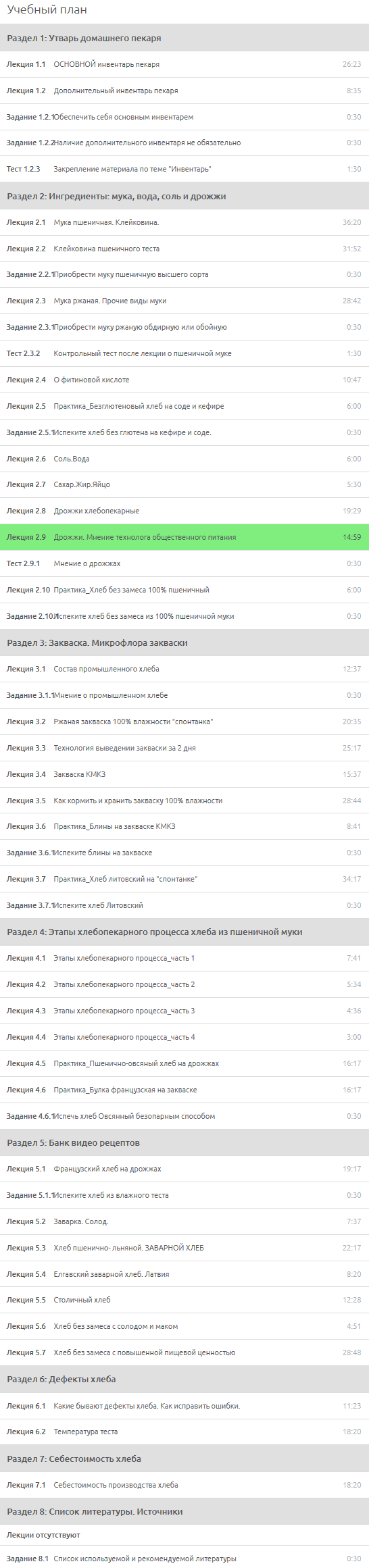Screen dimensions: 369x1568
Task: Open Лекция 2.1 Мука пшеничная. Клейковина
Action: (184, 222)
